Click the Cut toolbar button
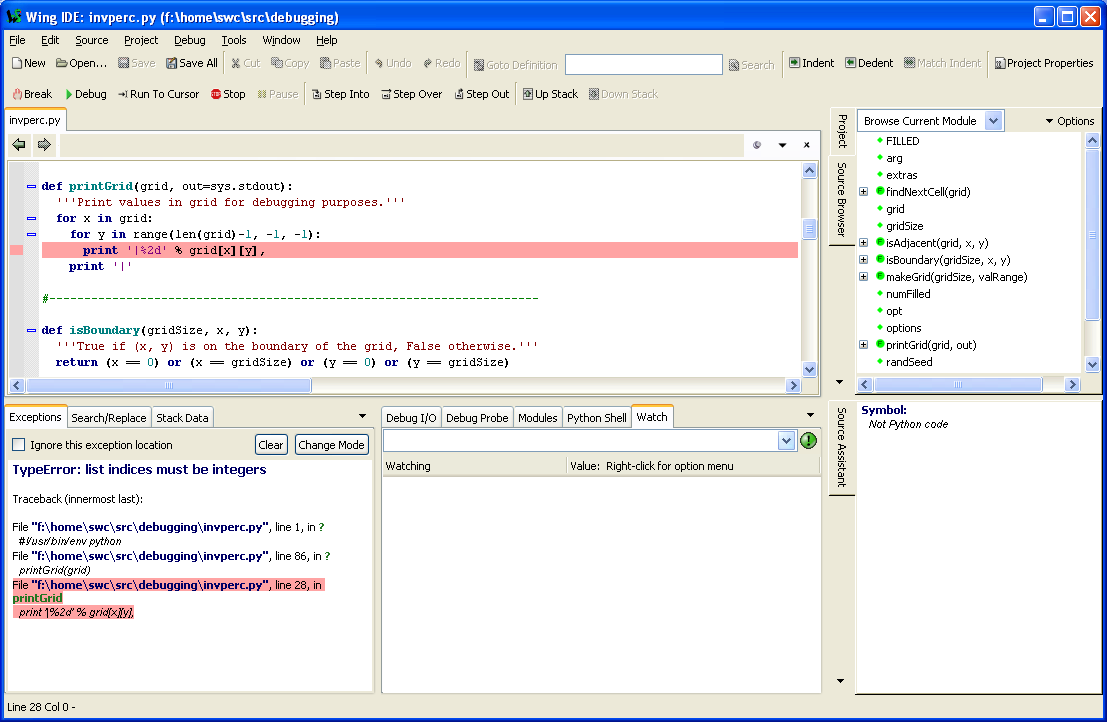This screenshot has width=1107, height=722. [245, 63]
